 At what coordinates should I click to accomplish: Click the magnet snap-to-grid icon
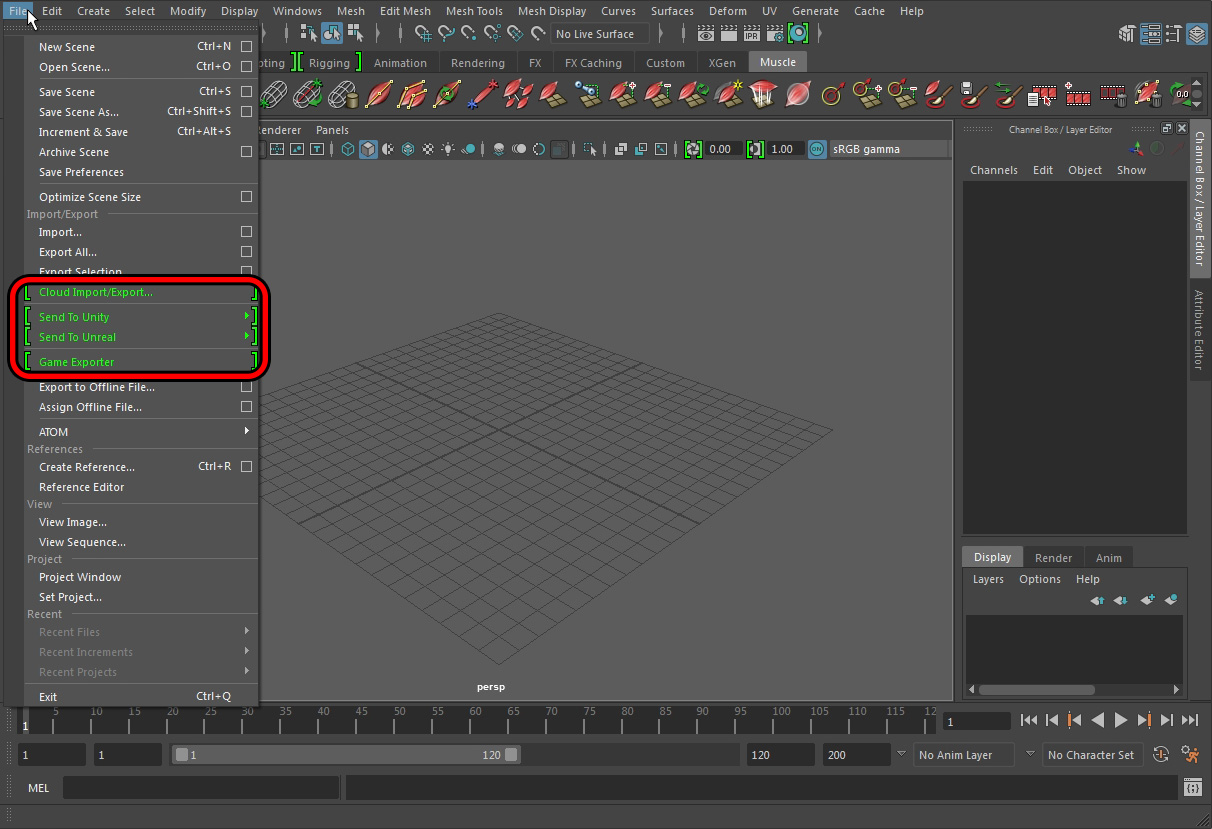423,34
